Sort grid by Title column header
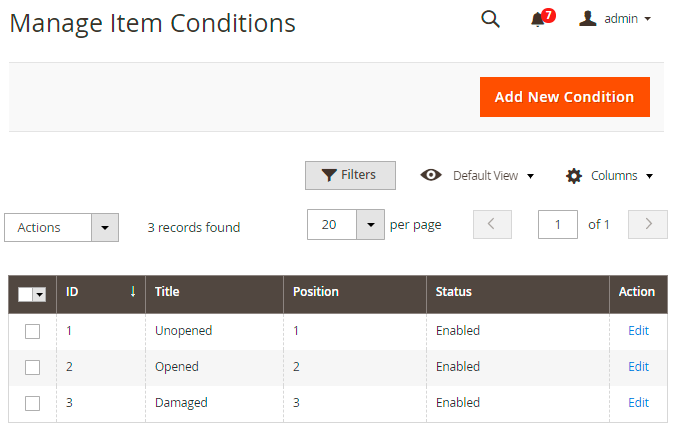 (167, 292)
